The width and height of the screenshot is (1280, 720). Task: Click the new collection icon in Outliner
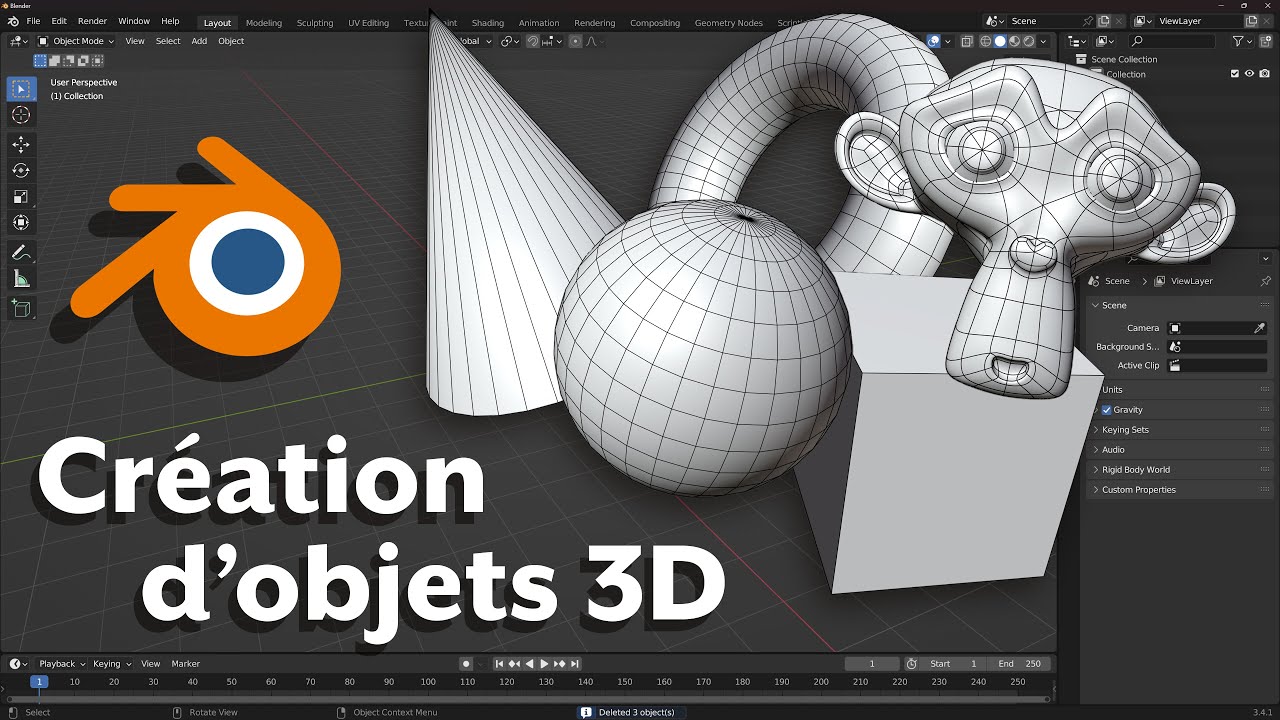click(1266, 41)
